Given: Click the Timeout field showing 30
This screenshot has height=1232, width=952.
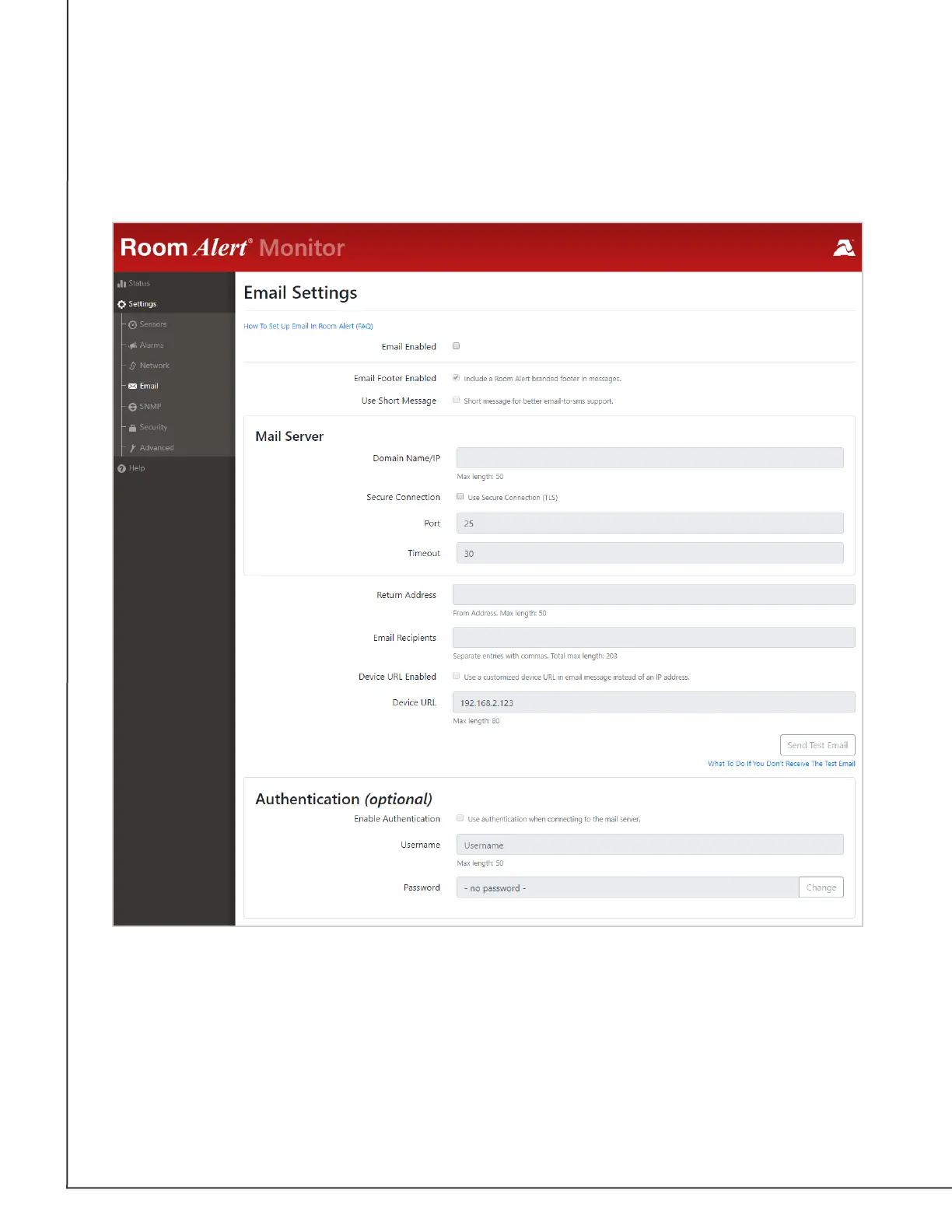Looking at the screenshot, I should tap(650, 553).
